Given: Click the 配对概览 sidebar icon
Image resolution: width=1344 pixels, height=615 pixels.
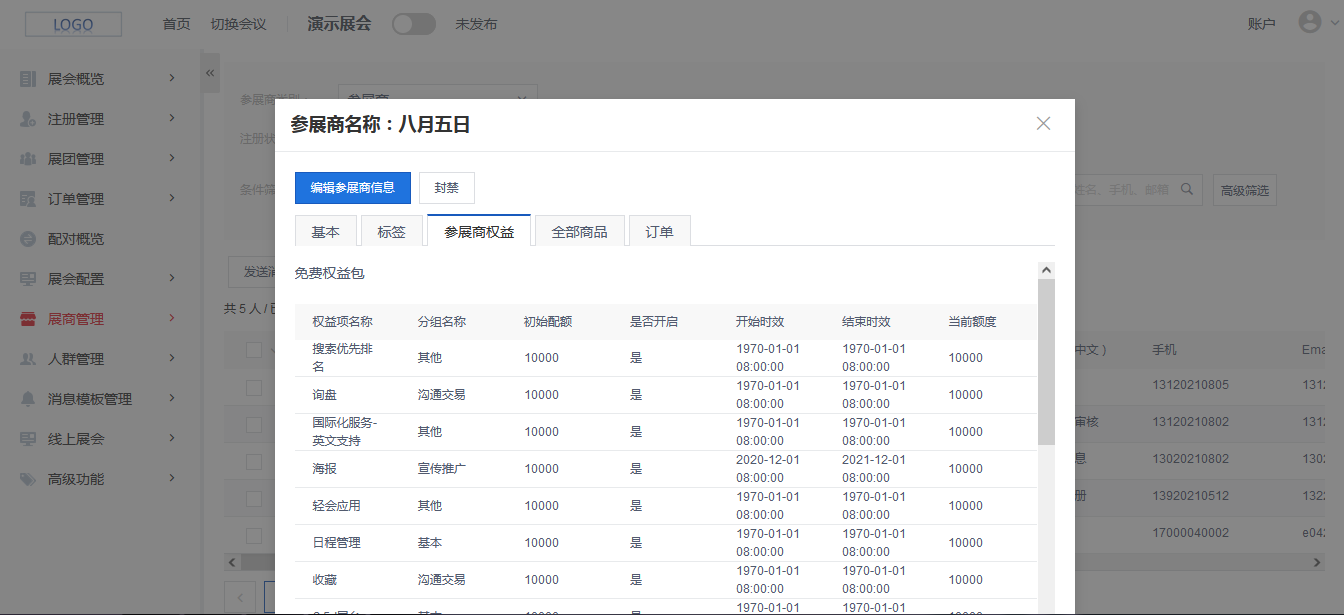Looking at the screenshot, I should pos(28,239).
